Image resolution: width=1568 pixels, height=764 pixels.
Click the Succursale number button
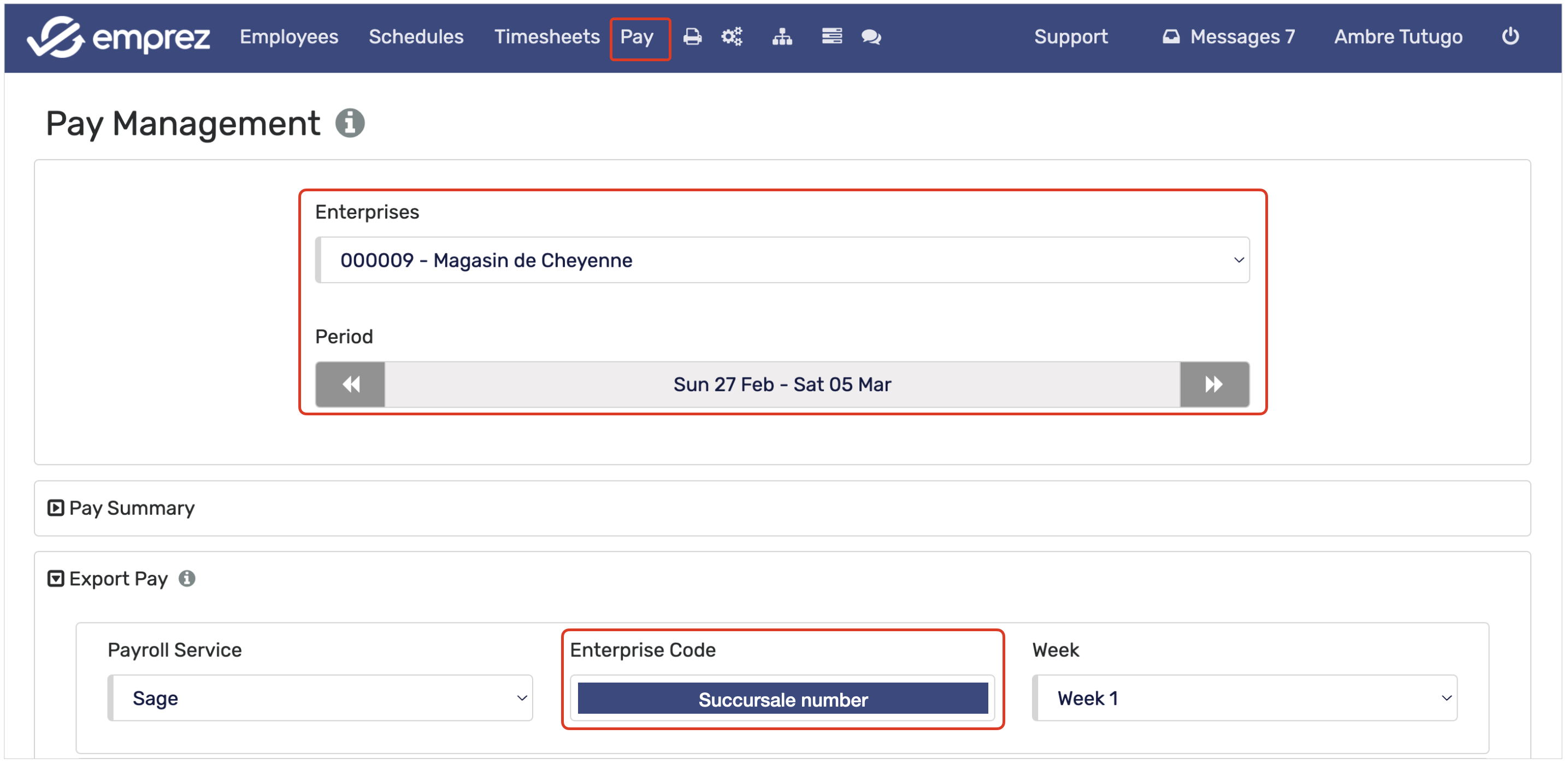(x=782, y=700)
